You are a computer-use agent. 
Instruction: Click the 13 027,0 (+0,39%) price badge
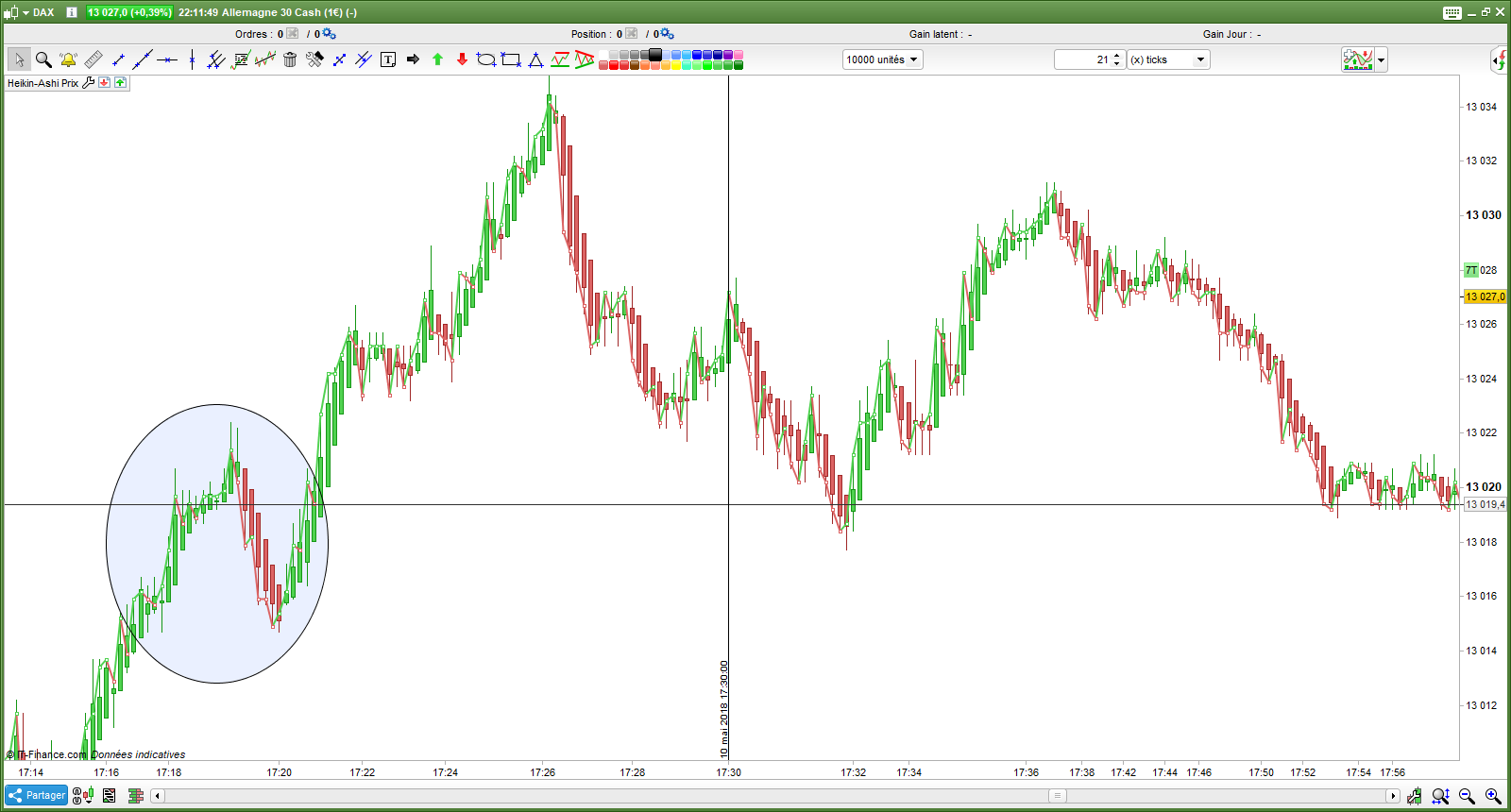(129, 12)
